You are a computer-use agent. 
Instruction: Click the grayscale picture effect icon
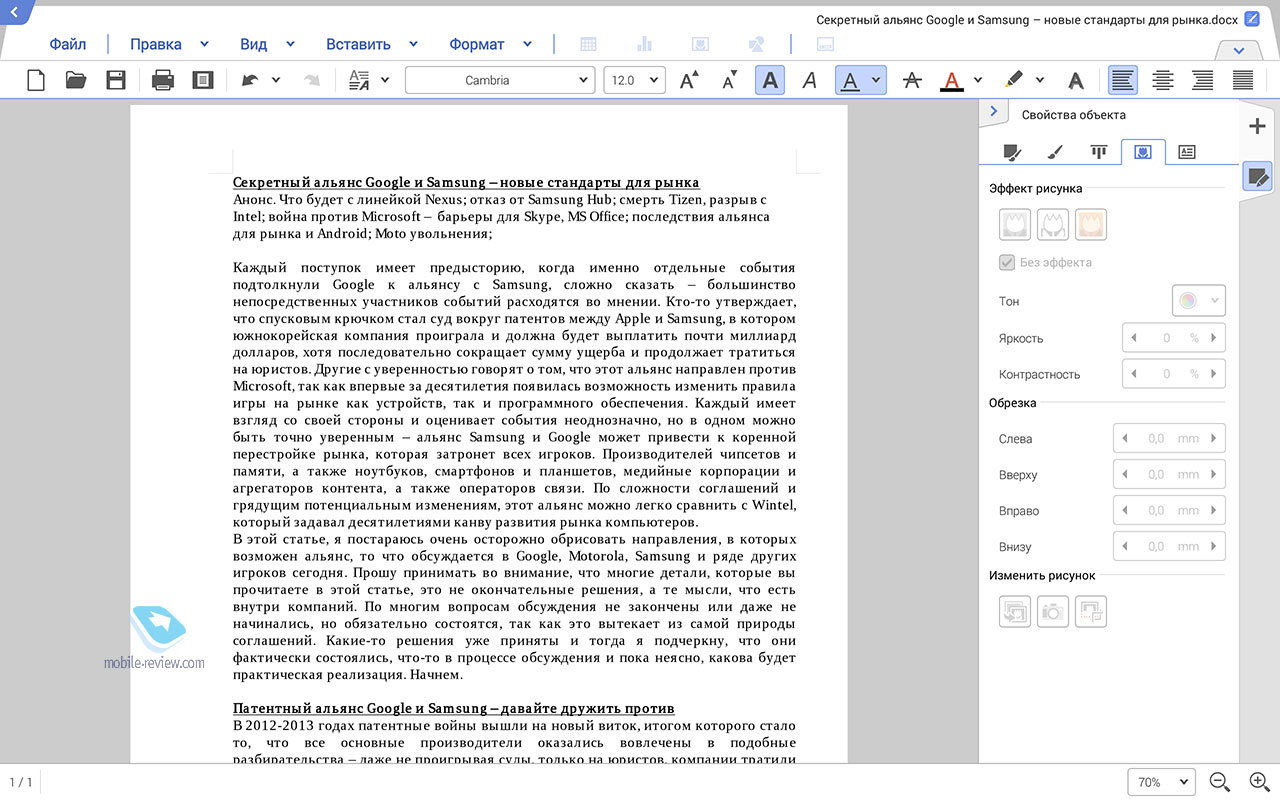point(1015,224)
